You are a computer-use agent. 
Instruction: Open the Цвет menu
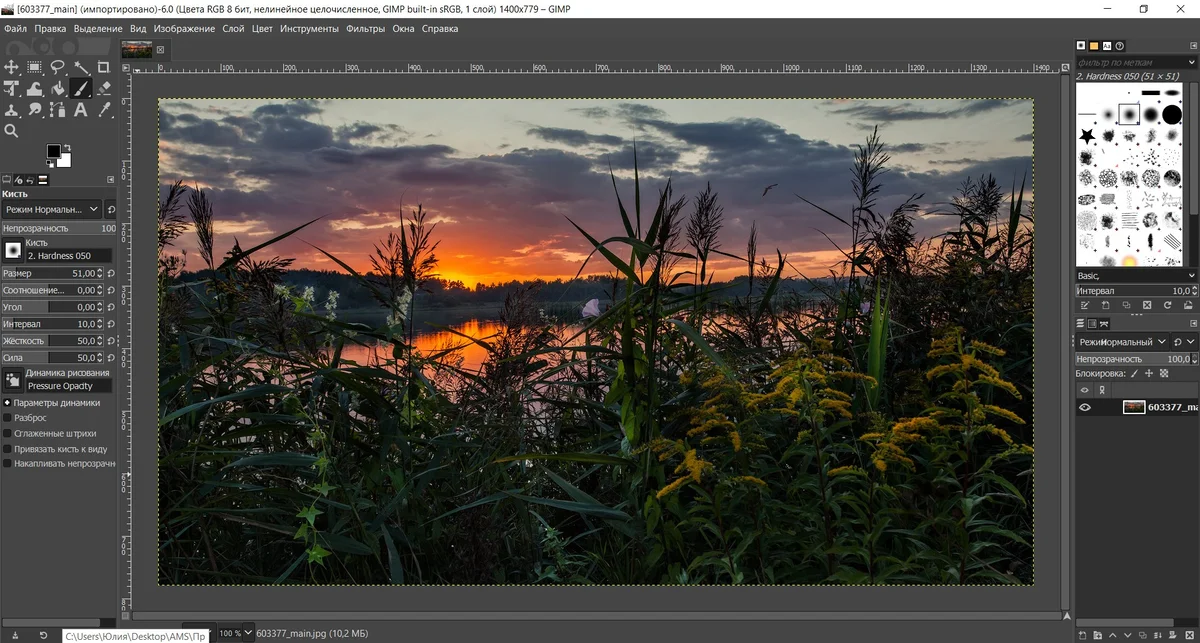[x=261, y=28]
